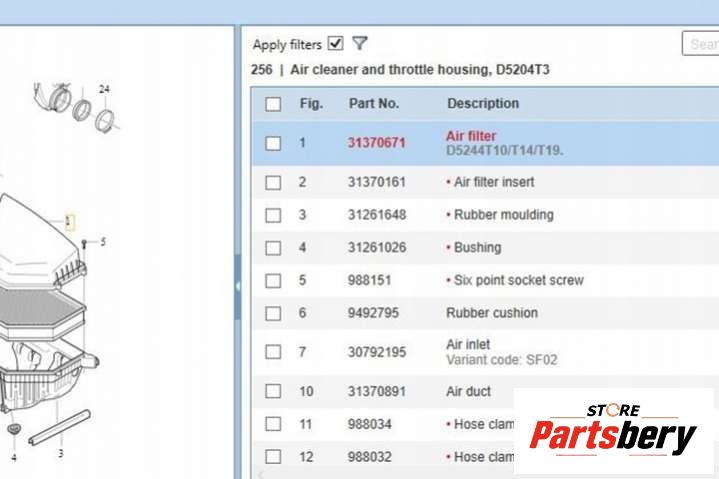Click callout number 1 on the diagram
Screen dimensions: 719x479
tap(69, 222)
